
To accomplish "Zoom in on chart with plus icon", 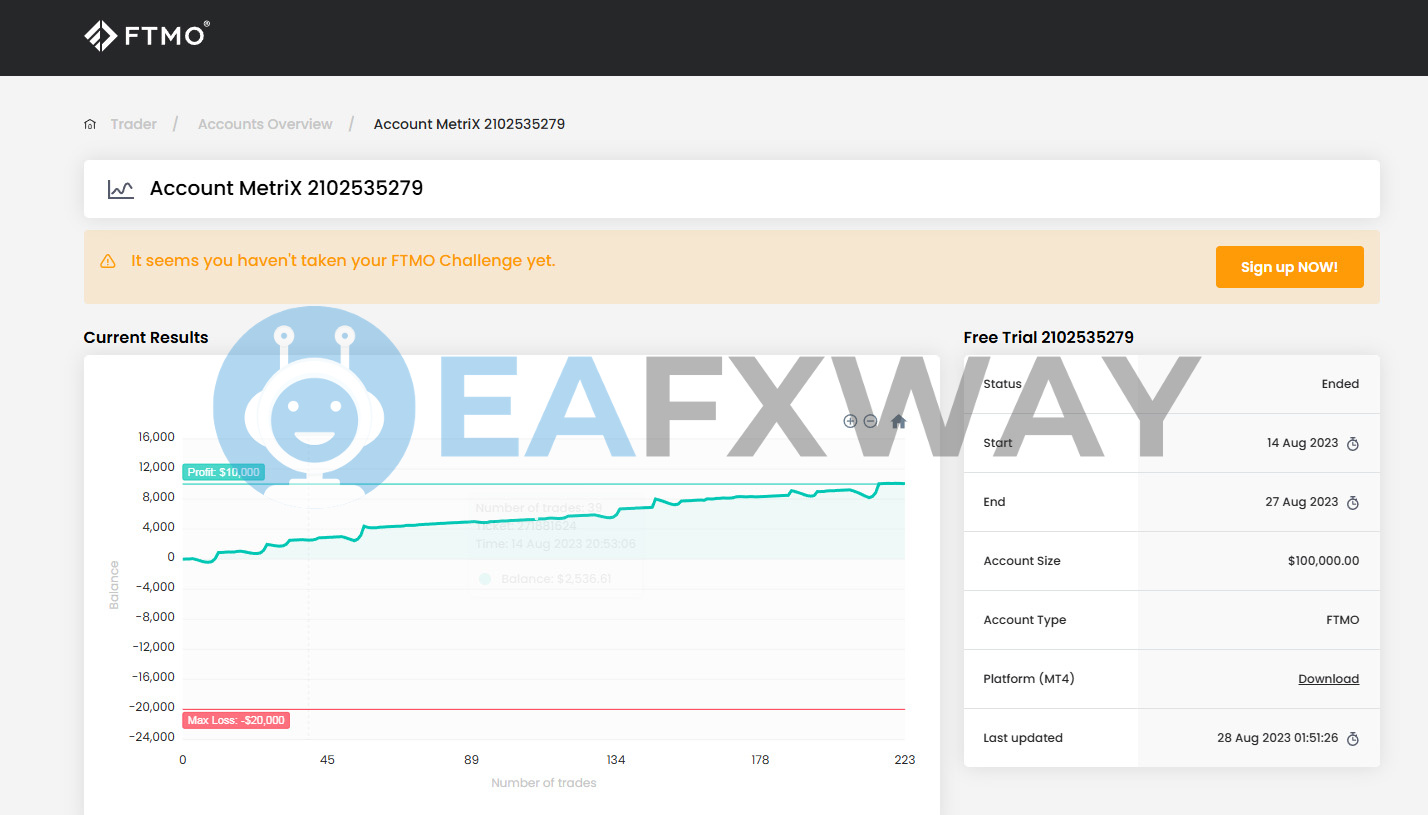I will 850,421.
